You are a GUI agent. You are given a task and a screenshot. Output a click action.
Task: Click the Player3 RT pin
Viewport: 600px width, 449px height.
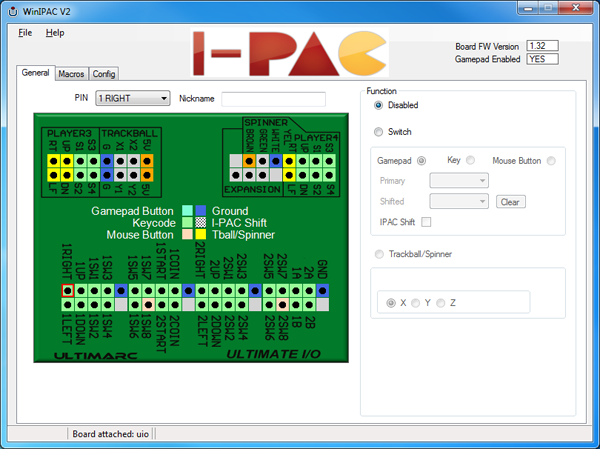pyautogui.click(x=54, y=161)
